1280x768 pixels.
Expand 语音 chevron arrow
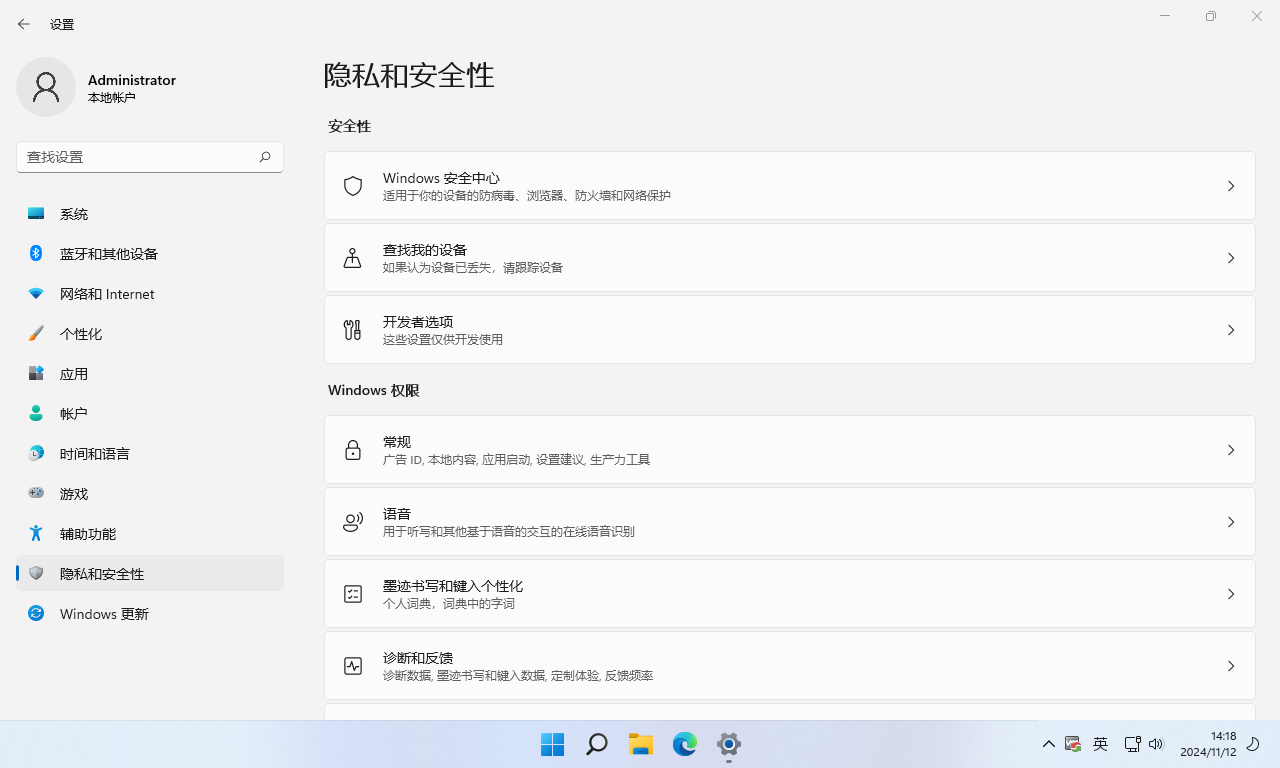1231,522
